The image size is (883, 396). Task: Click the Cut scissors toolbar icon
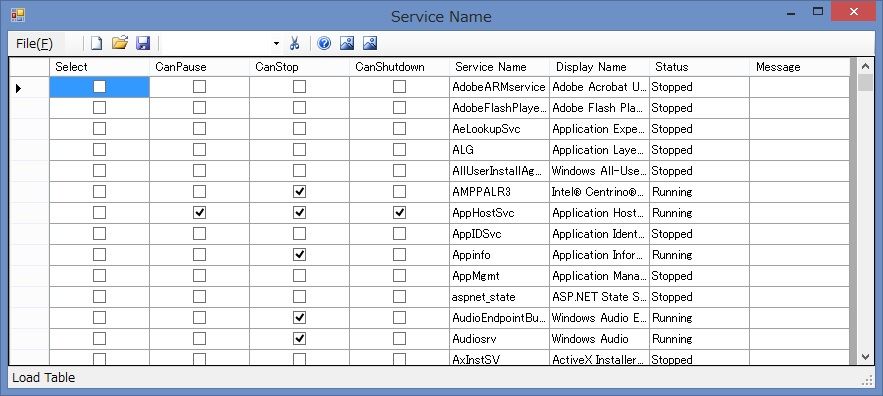point(294,43)
